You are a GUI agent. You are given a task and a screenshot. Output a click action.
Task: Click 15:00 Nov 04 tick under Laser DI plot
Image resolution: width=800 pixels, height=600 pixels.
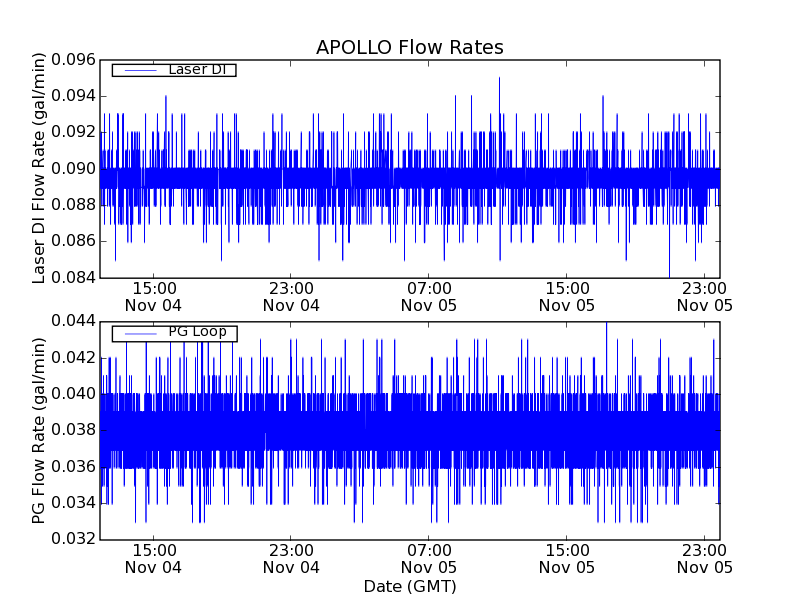coord(153,295)
